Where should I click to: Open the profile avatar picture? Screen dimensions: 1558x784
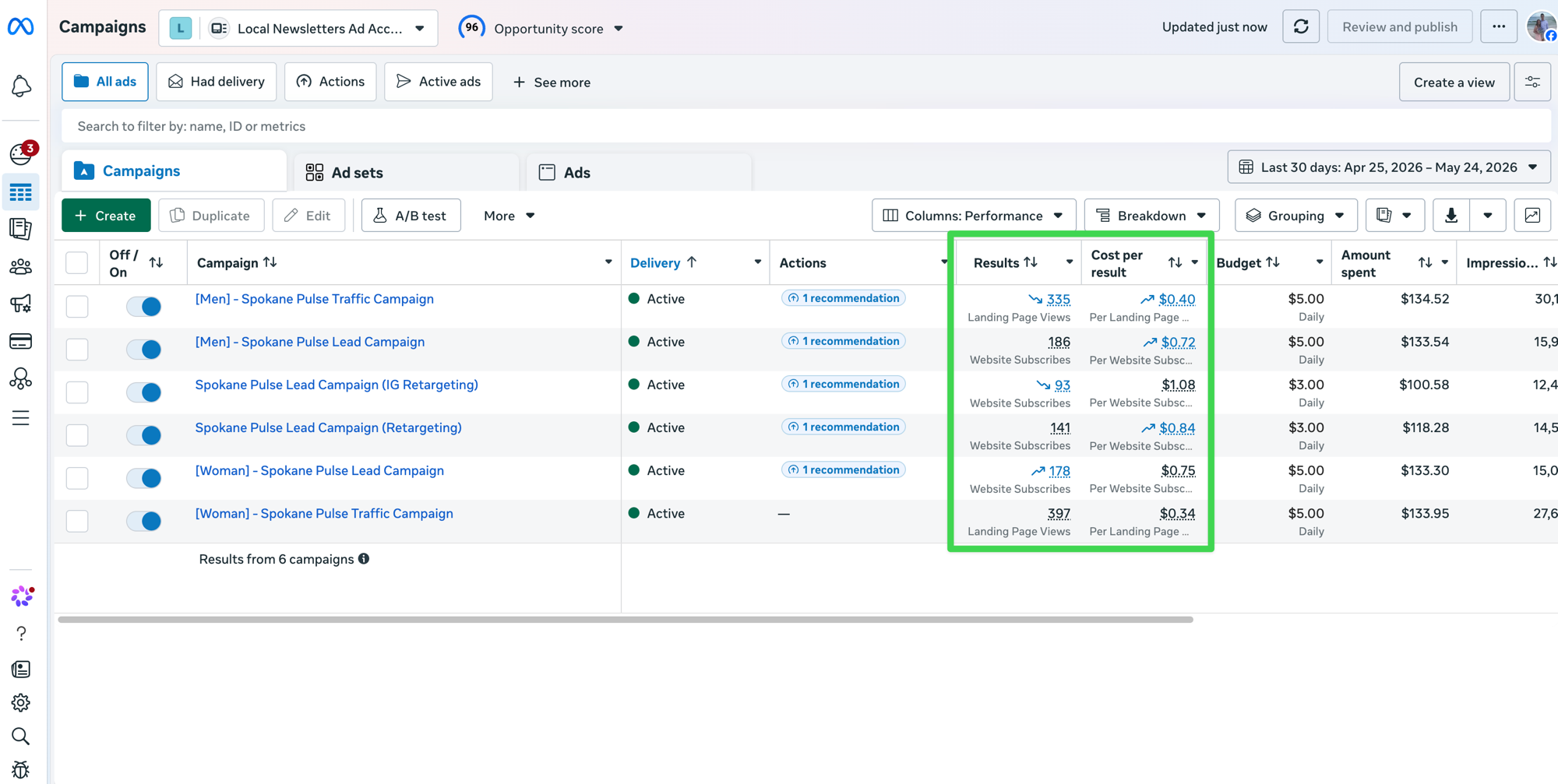tap(1542, 26)
